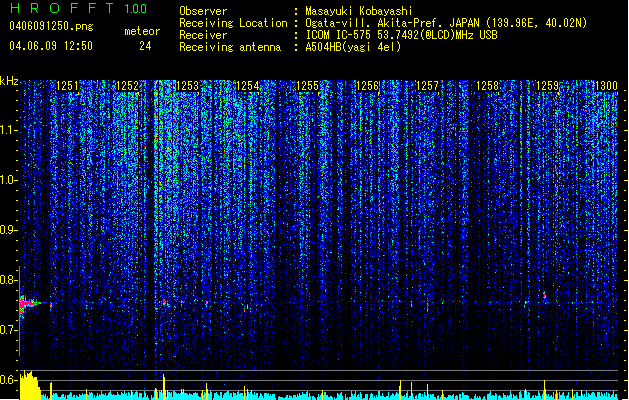
Task: Click time marker 1300 on the spectrogram
Action: pos(606,86)
